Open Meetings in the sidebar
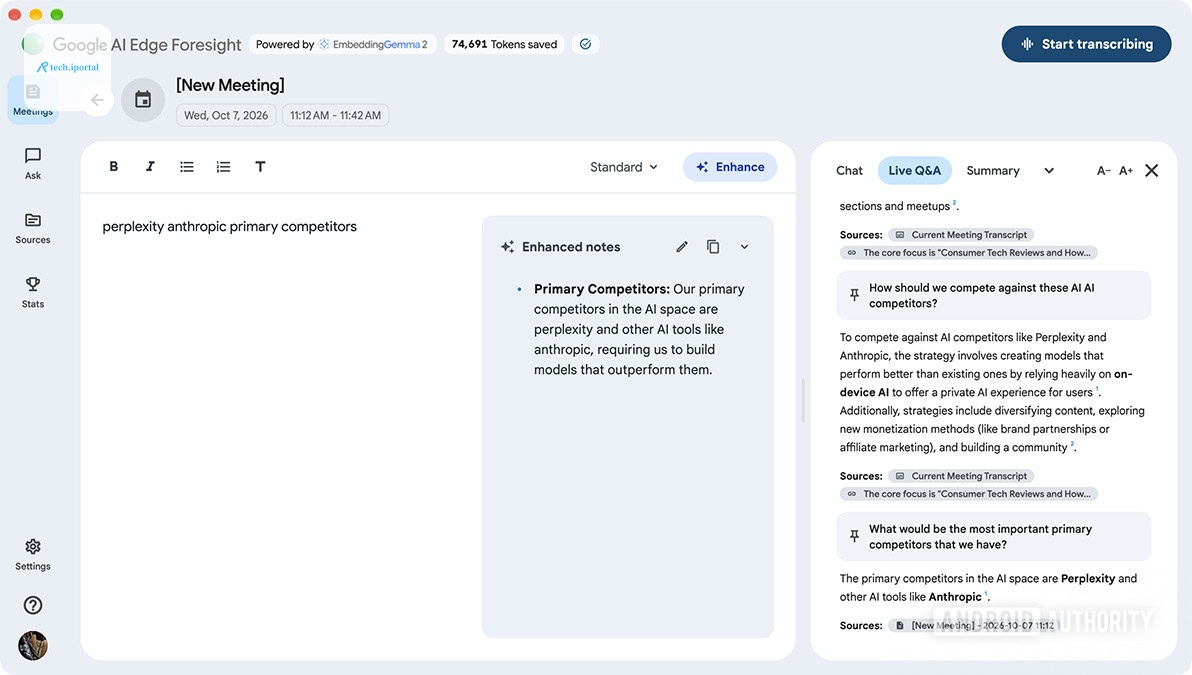The width and height of the screenshot is (1192, 675). (33, 100)
